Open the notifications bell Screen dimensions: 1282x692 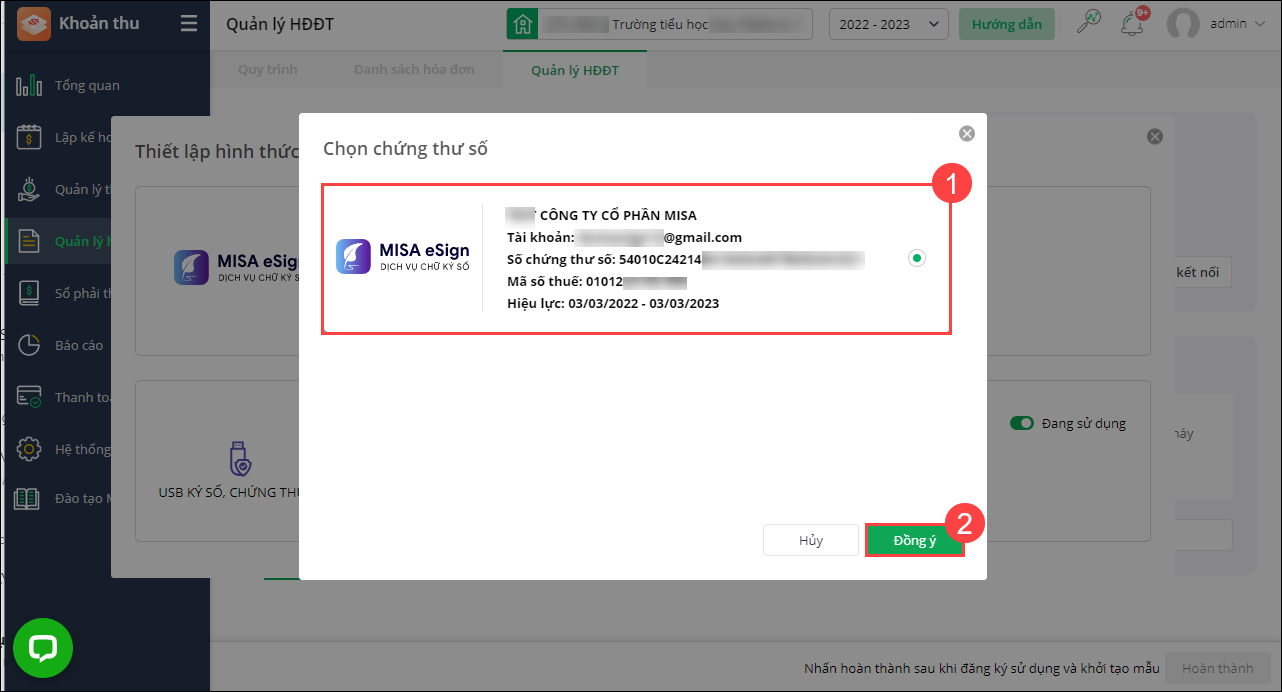point(1134,23)
